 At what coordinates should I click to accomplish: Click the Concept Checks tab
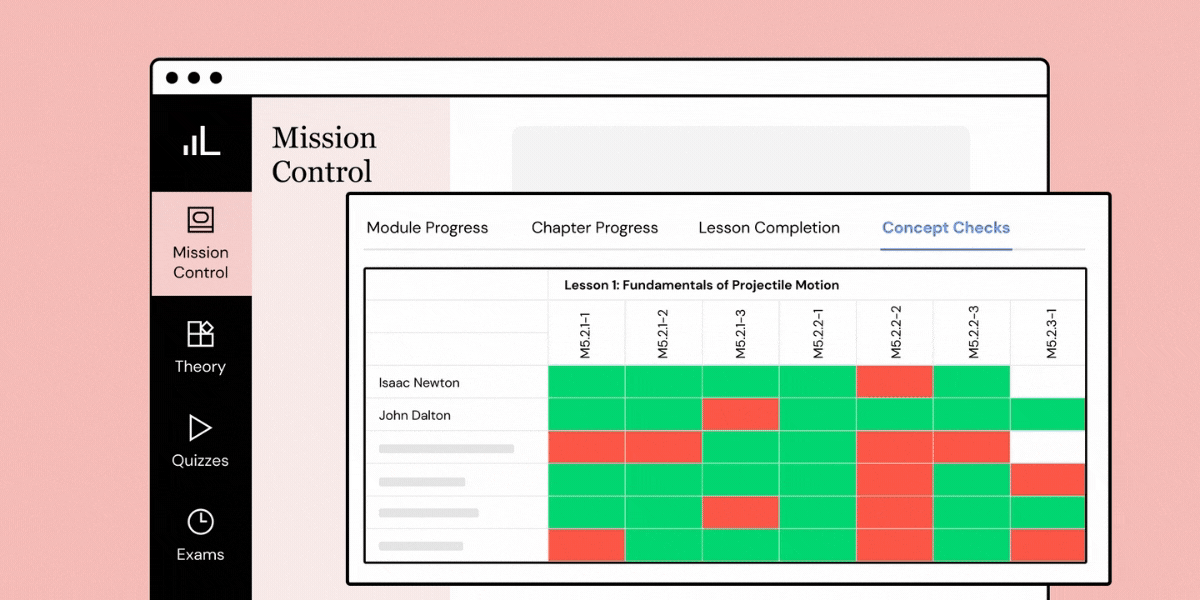[946, 228]
